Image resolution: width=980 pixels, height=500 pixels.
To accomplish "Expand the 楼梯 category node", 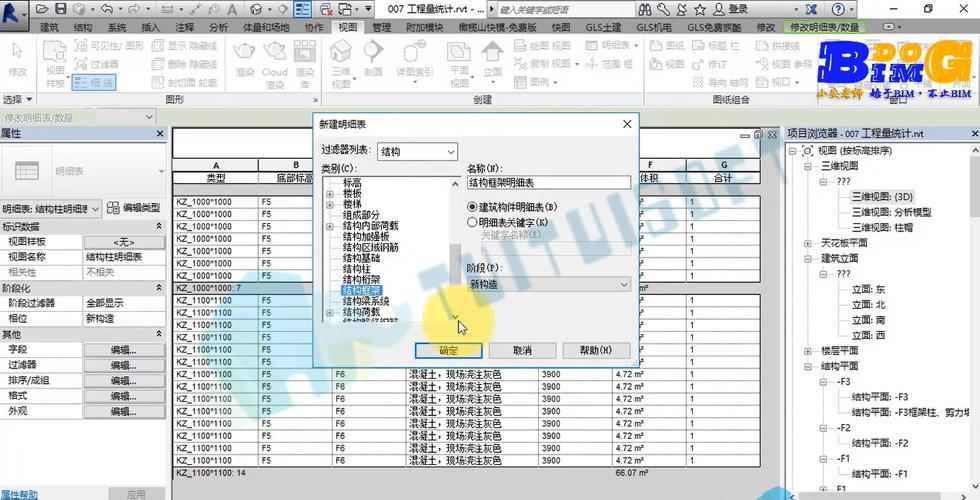I will point(329,205).
